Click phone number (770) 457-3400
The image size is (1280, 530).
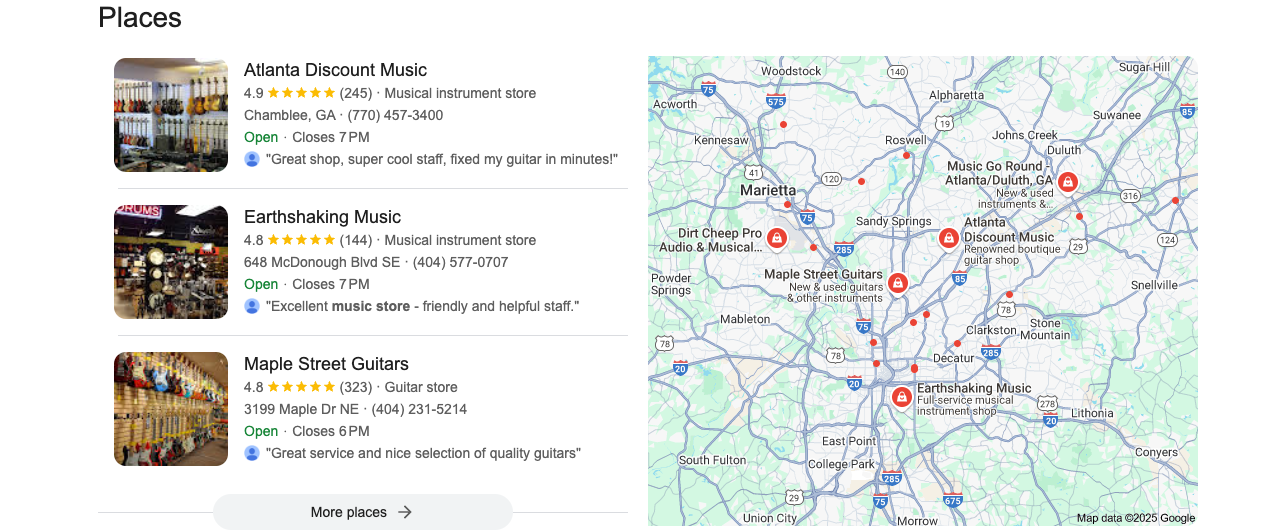point(395,115)
